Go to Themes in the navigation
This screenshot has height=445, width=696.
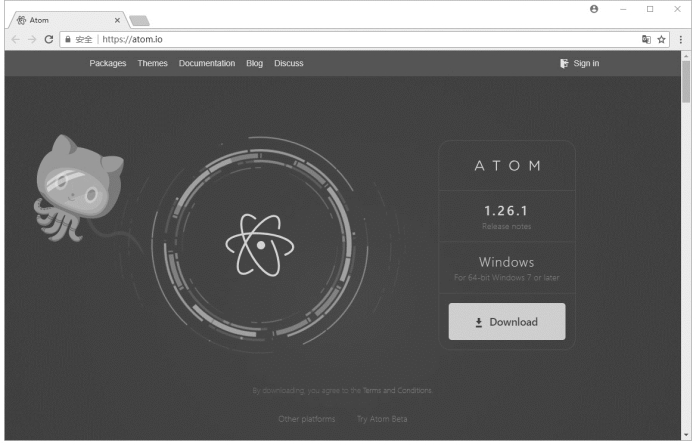[x=152, y=63]
